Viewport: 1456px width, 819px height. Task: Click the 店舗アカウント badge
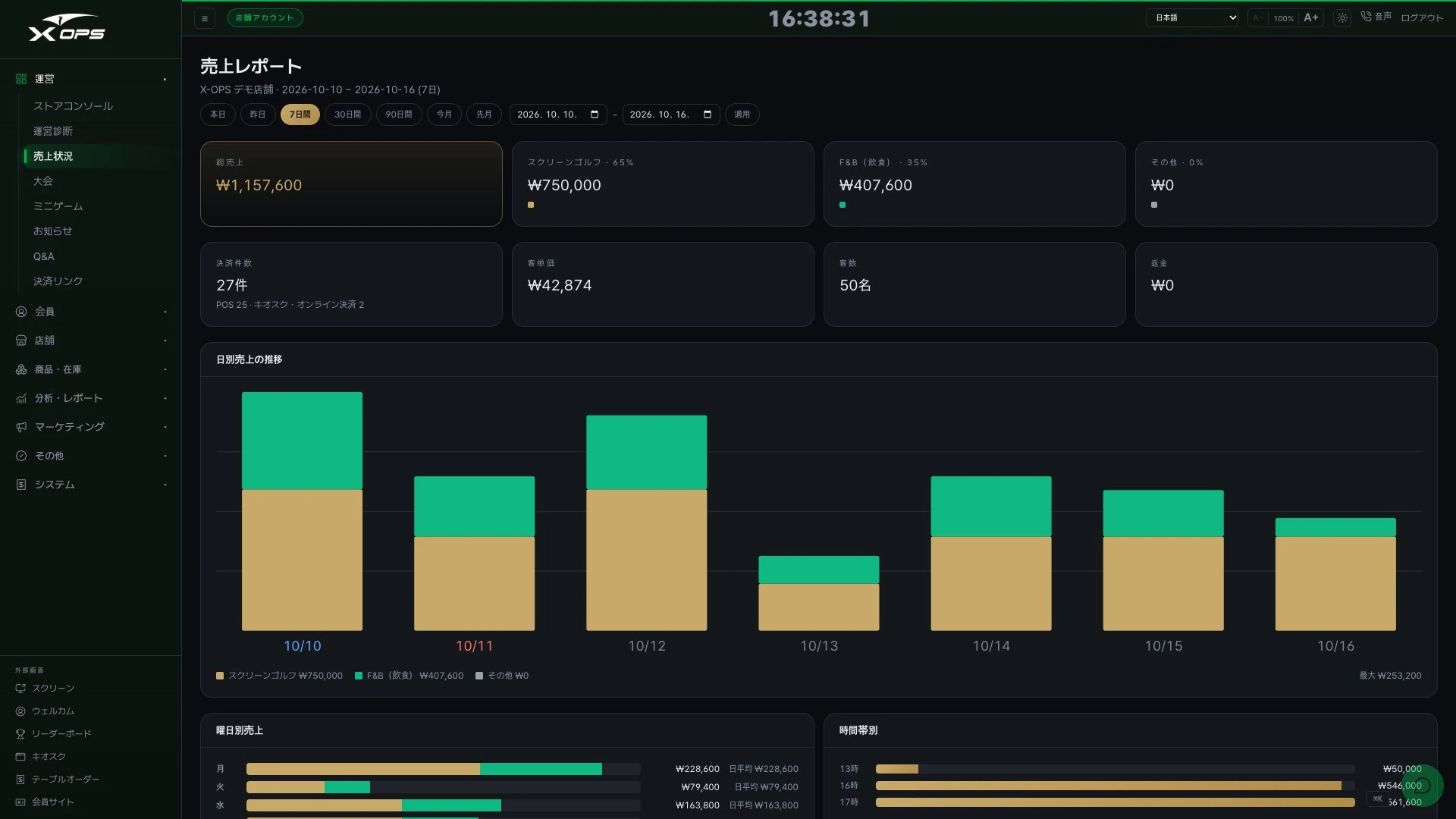[x=265, y=17]
